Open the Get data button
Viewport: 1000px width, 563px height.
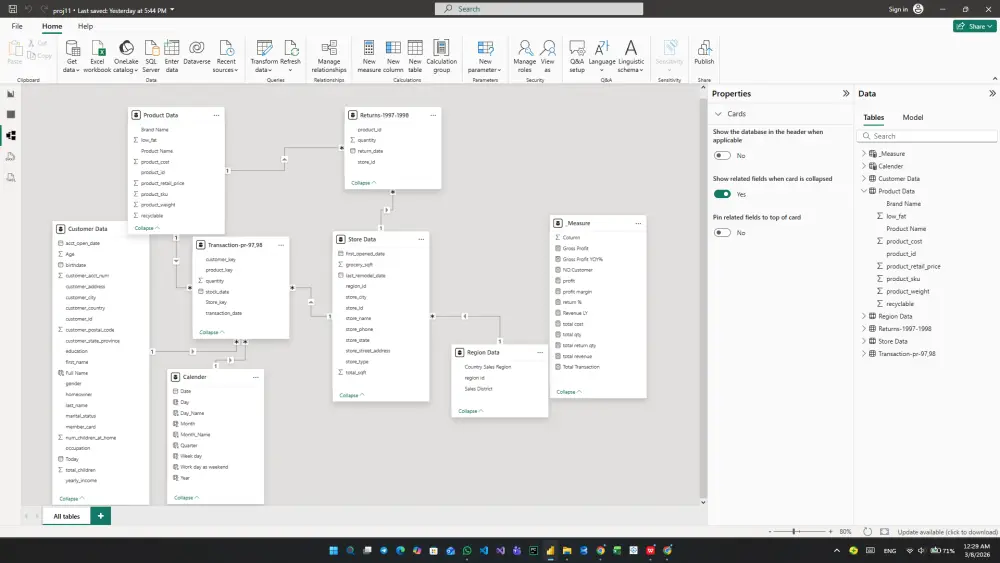71,56
